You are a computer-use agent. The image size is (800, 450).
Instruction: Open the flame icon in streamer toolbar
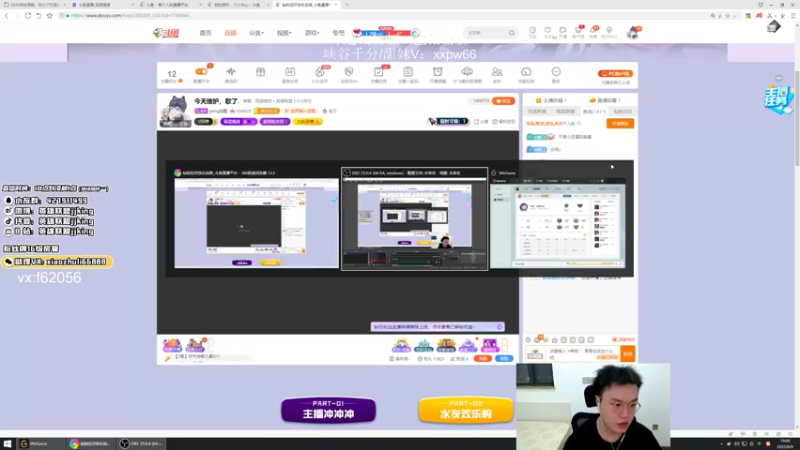coord(319,72)
